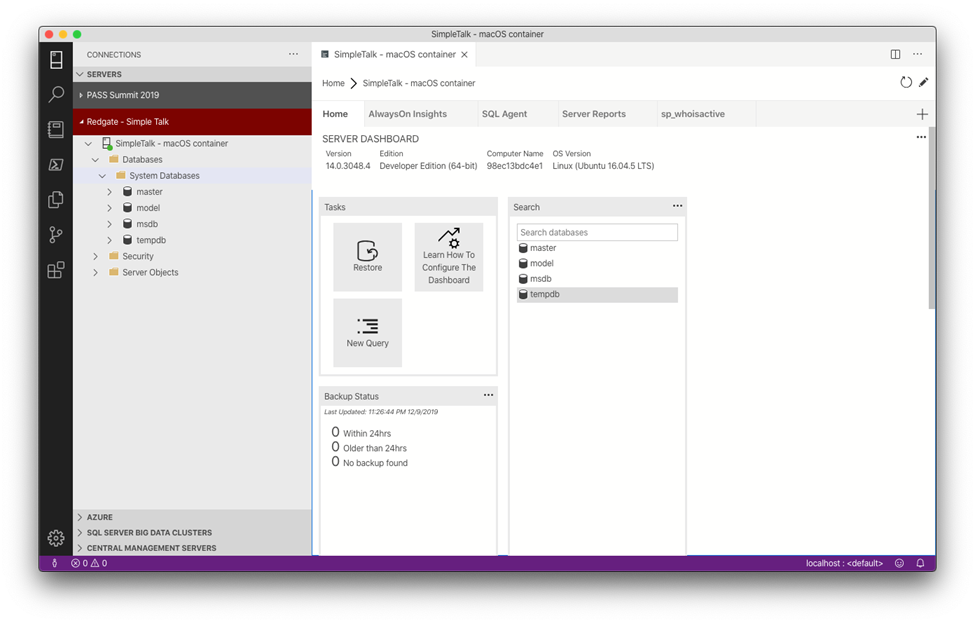Switch to the Server Reports tab
975x623 pixels.
[594, 114]
